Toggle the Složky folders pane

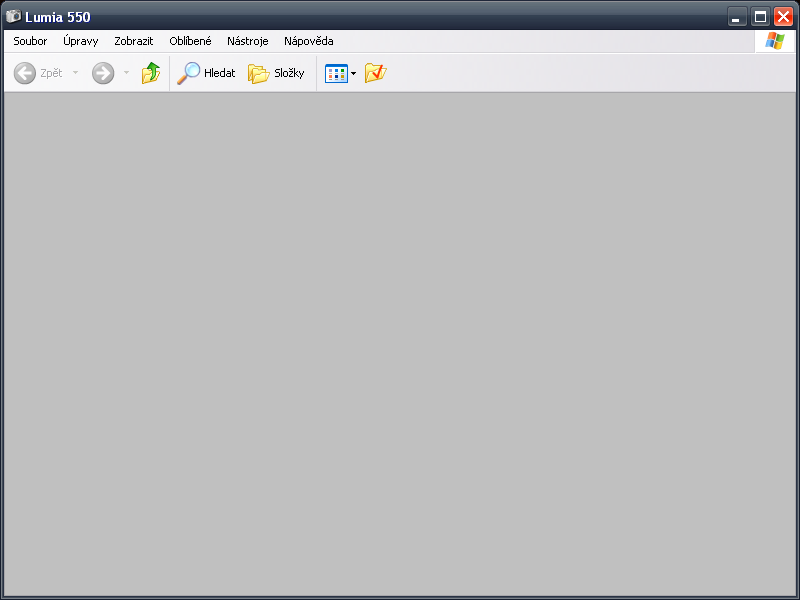[276, 73]
